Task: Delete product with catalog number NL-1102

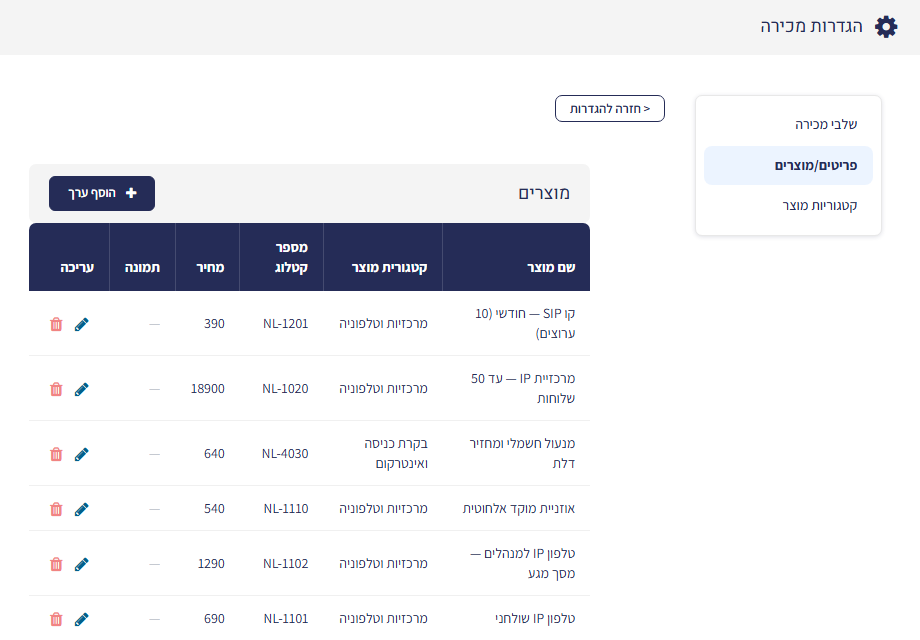Action: (56, 564)
